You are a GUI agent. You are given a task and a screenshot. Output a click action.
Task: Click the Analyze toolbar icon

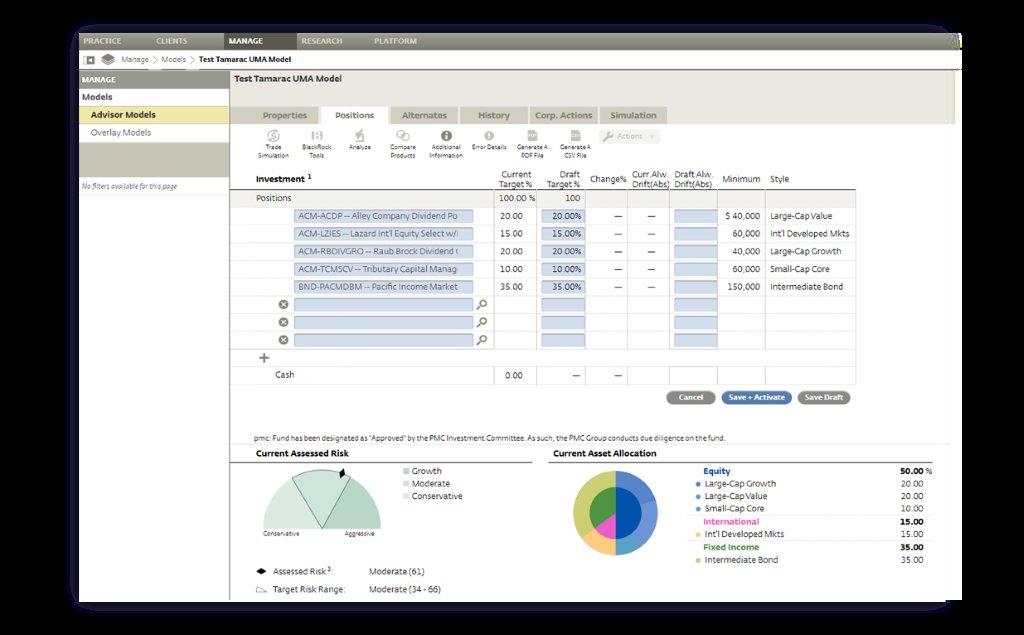(x=359, y=140)
